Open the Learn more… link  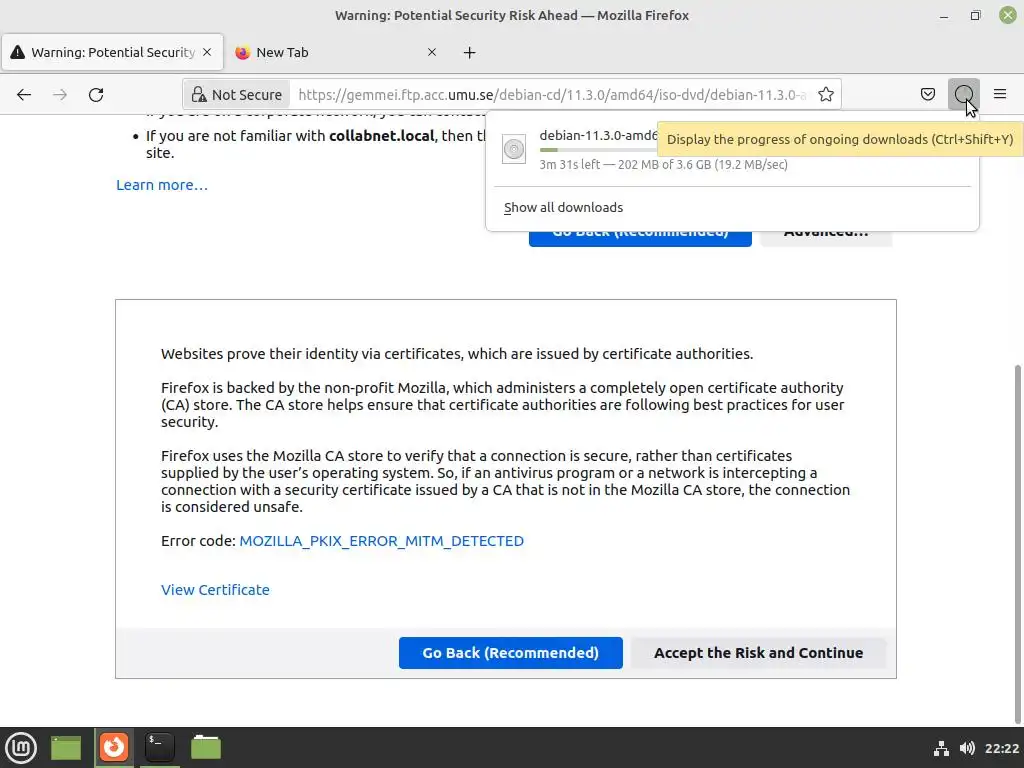click(162, 185)
